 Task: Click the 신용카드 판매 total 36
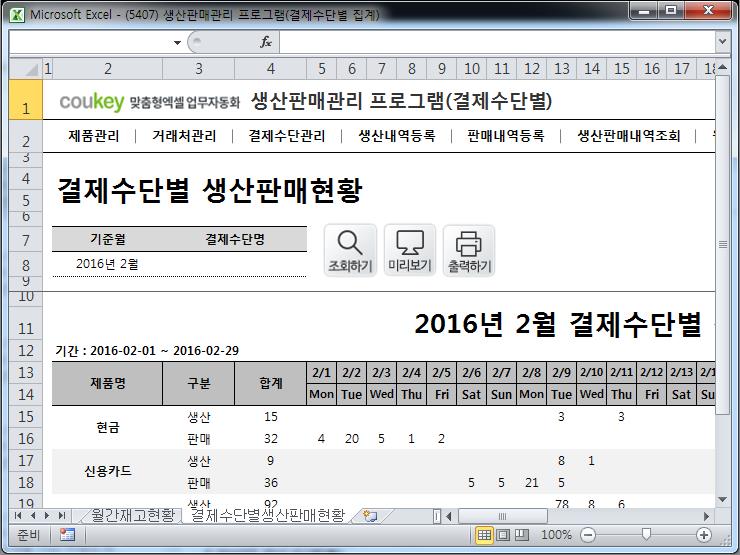coord(270,483)
